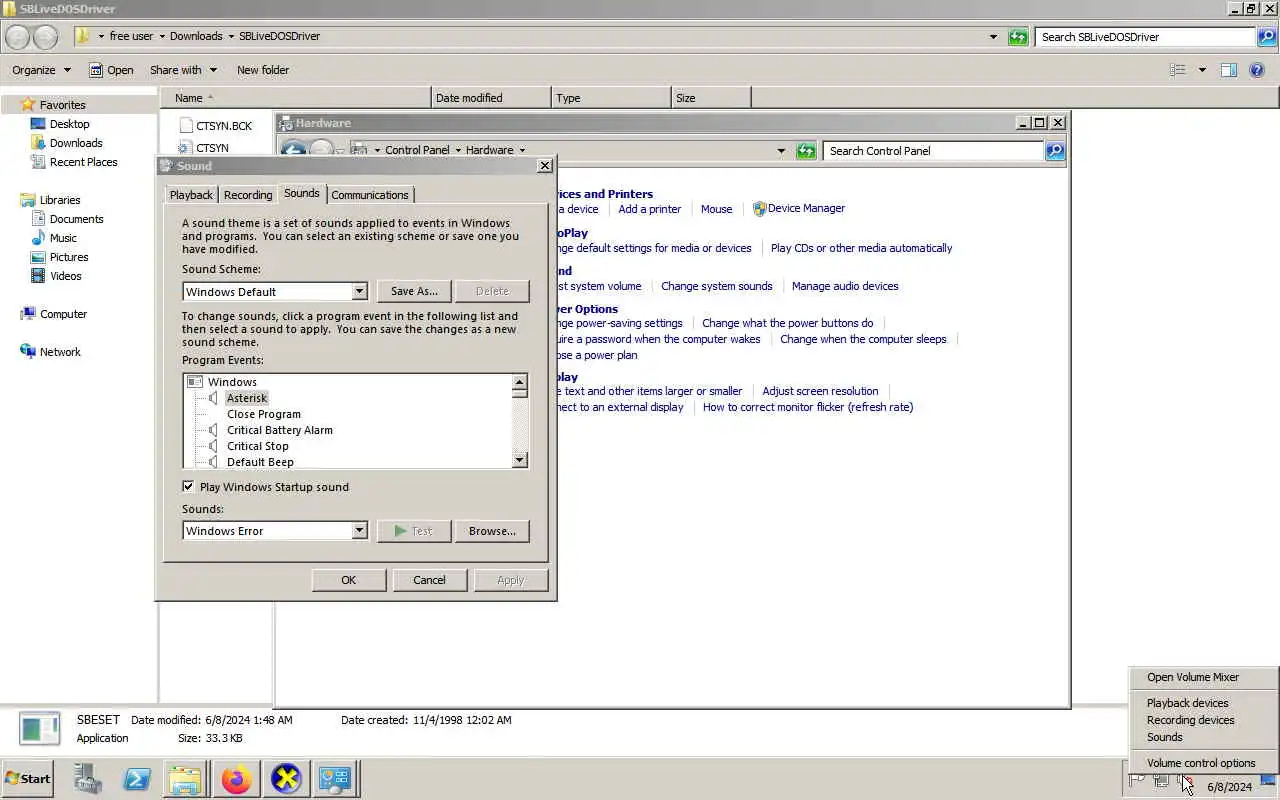Click the CTSYN.BCK file icon
Image resolution: width=1280 pixels, height=800 pixels.
(185, 126)
